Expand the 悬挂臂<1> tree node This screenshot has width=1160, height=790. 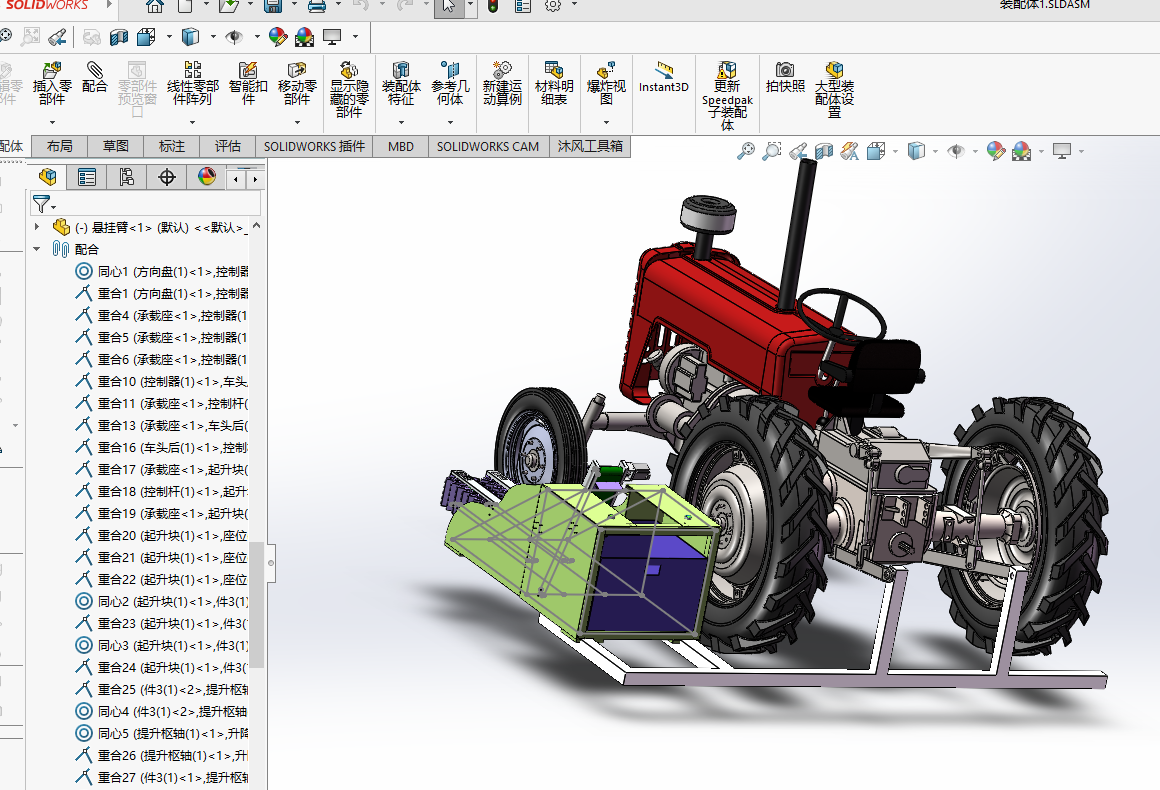(38, 227)
